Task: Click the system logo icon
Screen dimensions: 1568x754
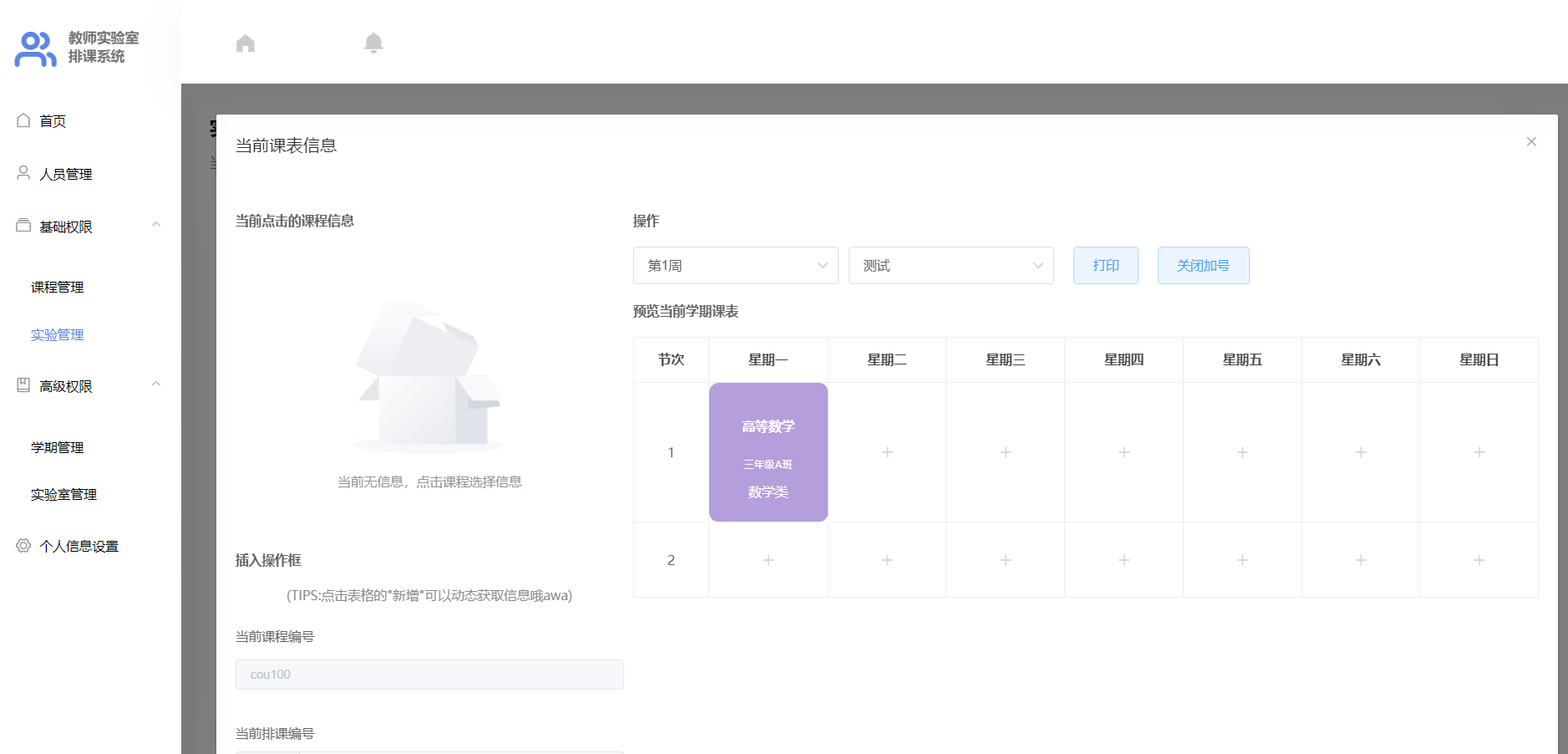Action: coord(35,48)
